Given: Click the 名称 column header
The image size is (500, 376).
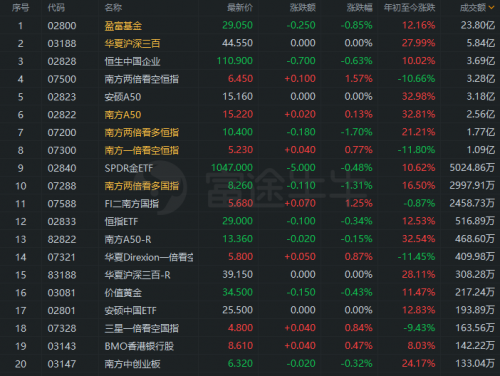Looking at the screenshot, I should (113, 7).
